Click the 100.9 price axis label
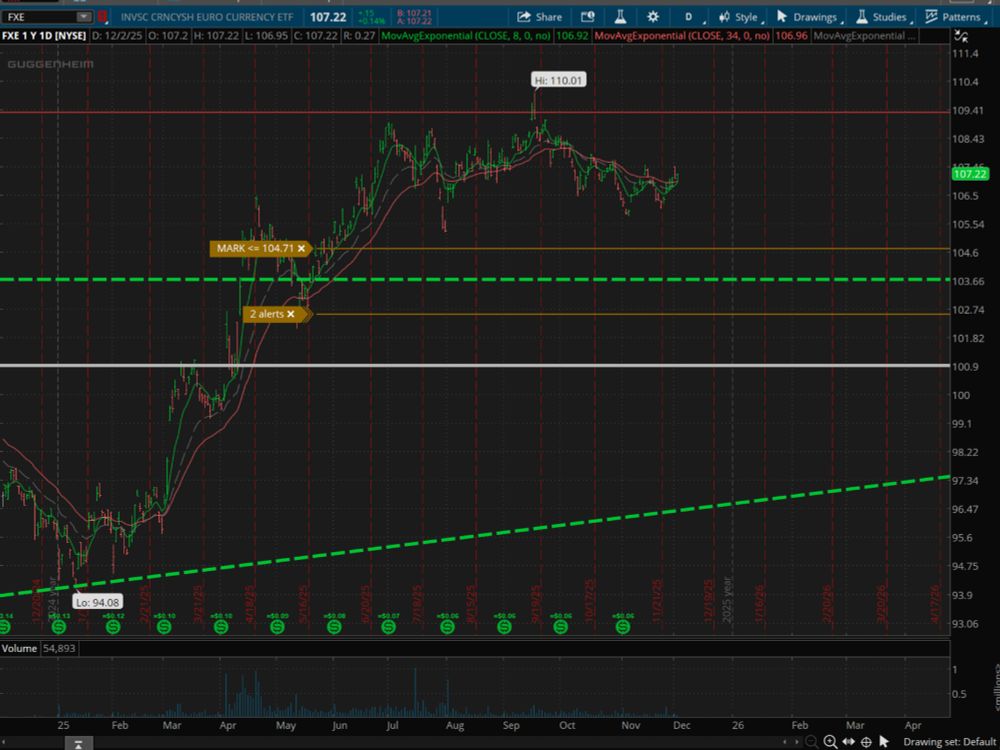This screenshot has height=750, width=1000. click(x=965, y=366)
